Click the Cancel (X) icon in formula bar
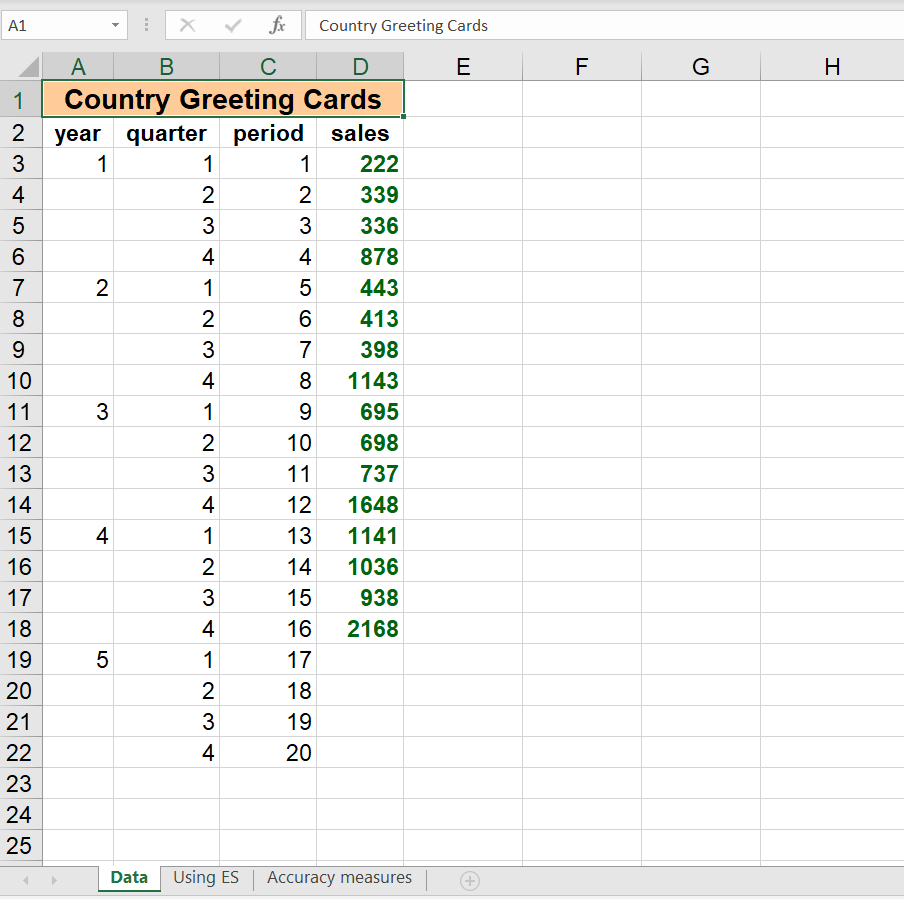 pyautogui.click(x=187, y=25)
